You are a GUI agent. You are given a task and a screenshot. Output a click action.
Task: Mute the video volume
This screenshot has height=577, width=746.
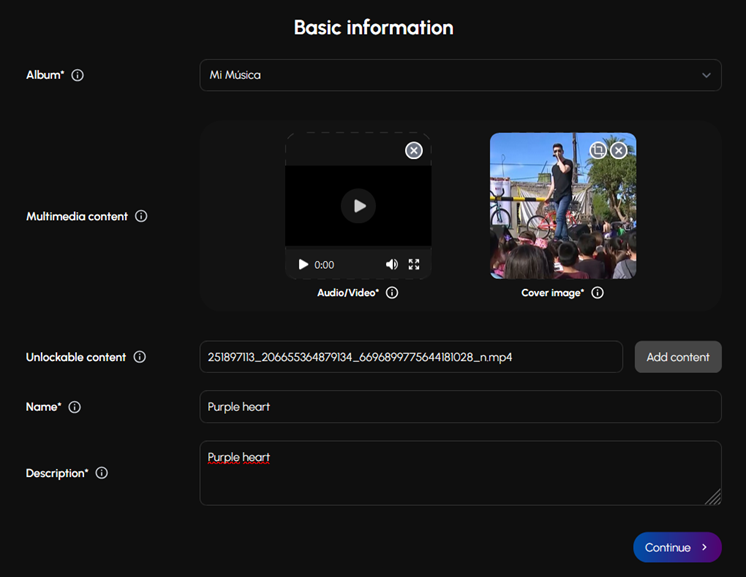click(391, 265)
